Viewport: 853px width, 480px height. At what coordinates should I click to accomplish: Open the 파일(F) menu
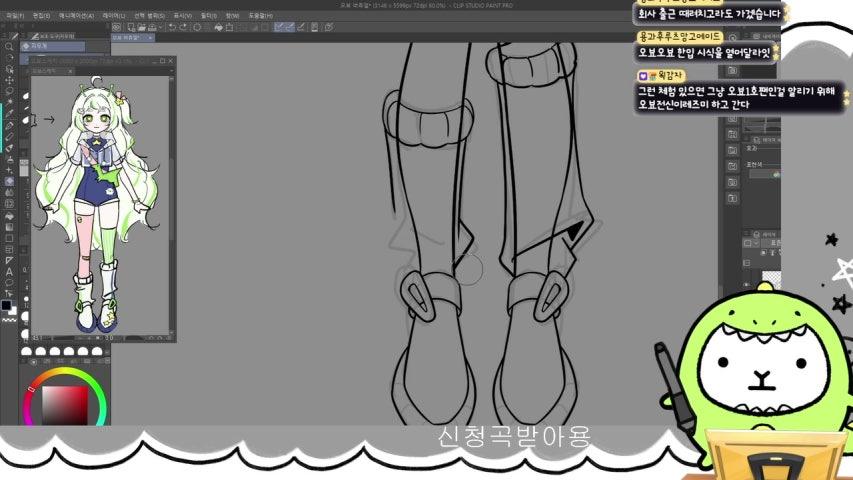(13, 16)
